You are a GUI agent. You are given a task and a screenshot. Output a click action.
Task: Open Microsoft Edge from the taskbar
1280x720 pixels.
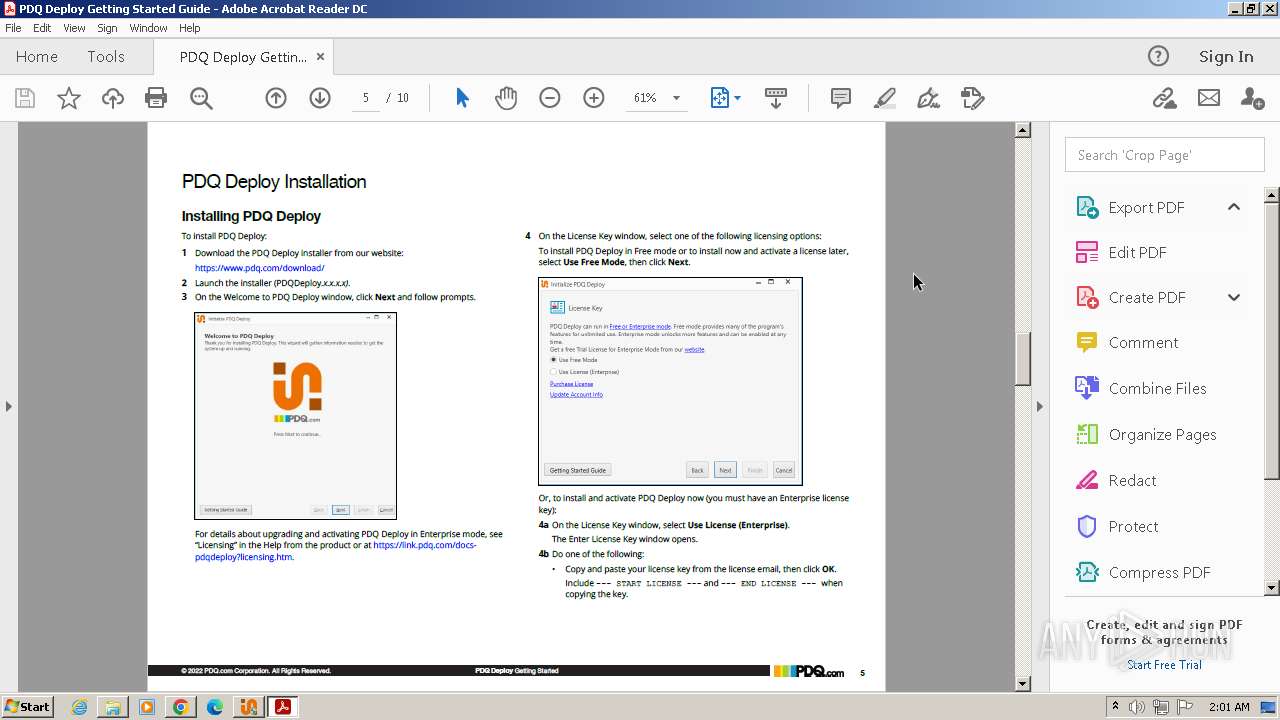[x=214, y=707]
